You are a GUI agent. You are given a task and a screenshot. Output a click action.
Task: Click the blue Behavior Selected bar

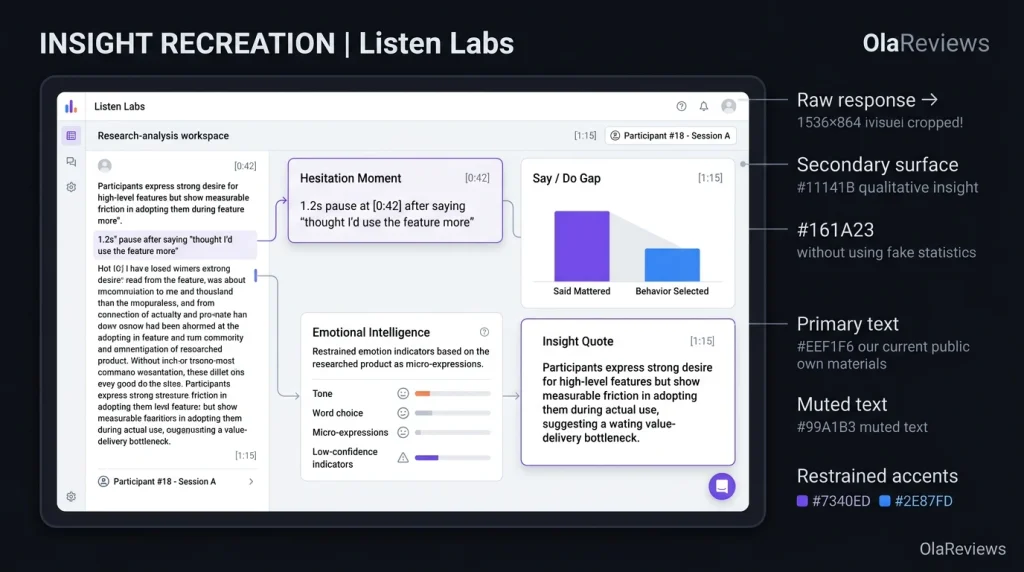point(672,265)
